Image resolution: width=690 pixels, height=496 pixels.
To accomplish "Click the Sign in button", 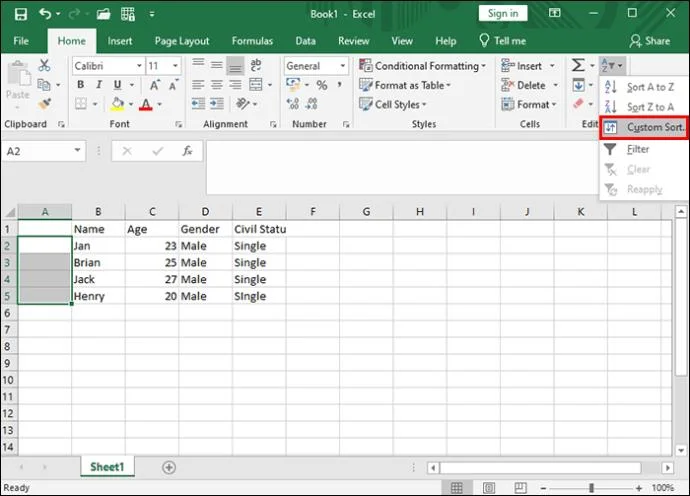I will point(503,14).
